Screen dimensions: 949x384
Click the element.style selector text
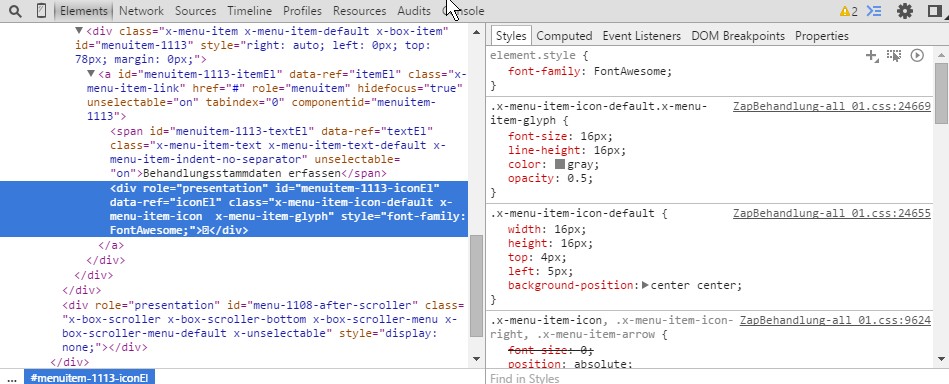click(x=534, y=56)
